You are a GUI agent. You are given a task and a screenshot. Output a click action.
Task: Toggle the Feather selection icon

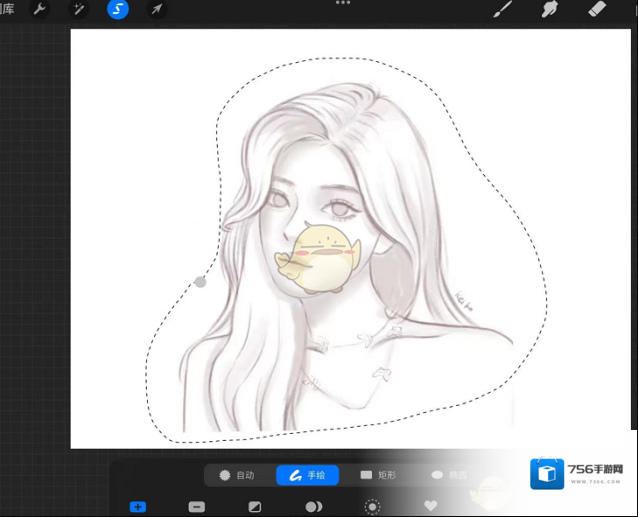coord(372,507)
